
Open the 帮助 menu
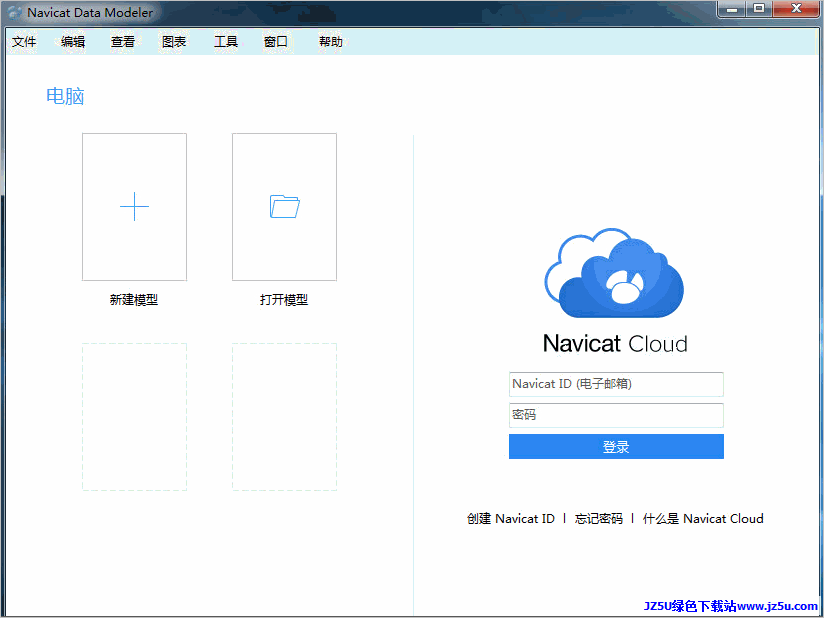pos(331,42)
